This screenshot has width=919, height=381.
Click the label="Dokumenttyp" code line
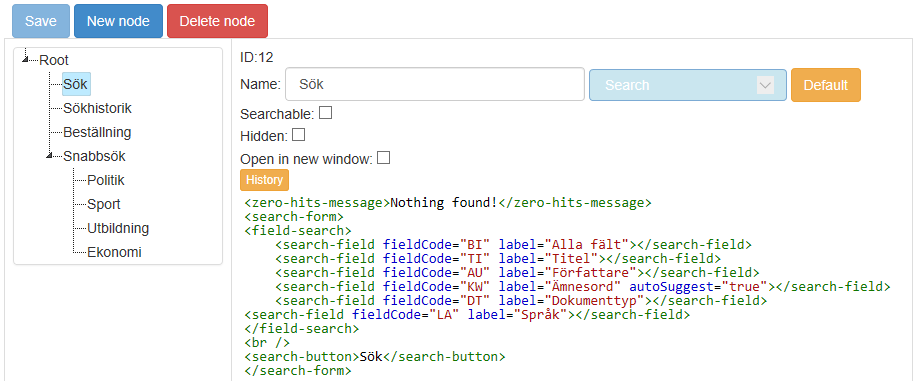point(520,301)
